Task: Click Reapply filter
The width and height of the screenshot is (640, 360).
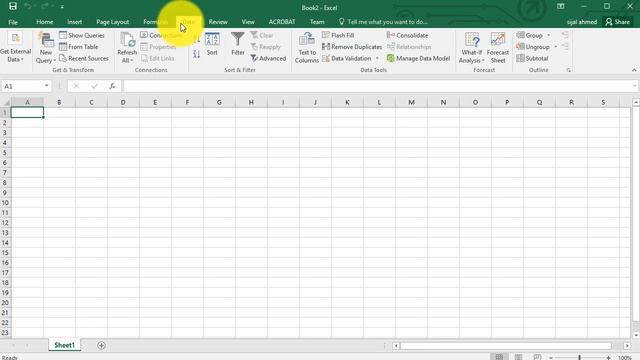Action: (x=265, y=47)
